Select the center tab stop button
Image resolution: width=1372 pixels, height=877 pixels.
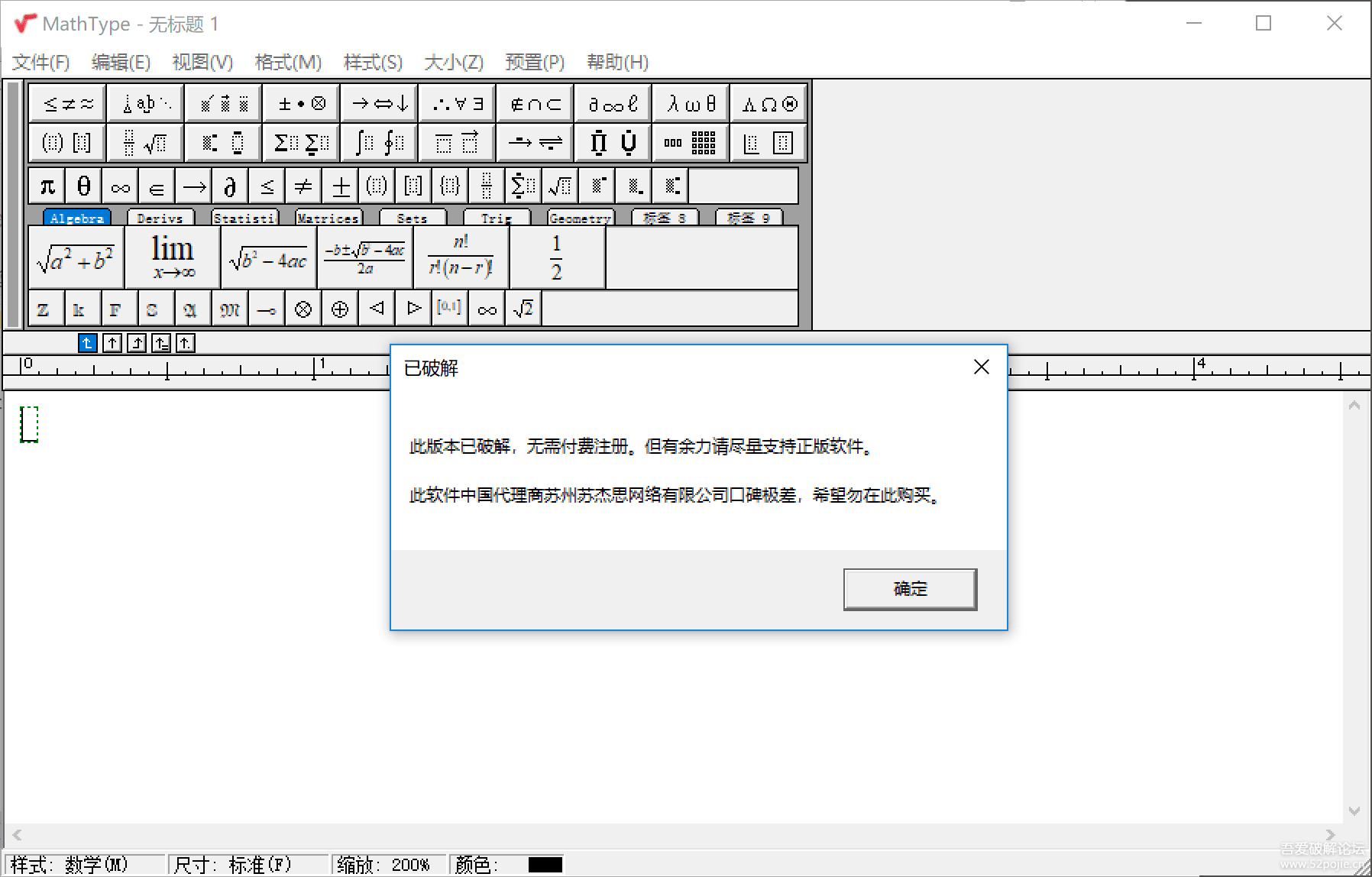[112, 344]
